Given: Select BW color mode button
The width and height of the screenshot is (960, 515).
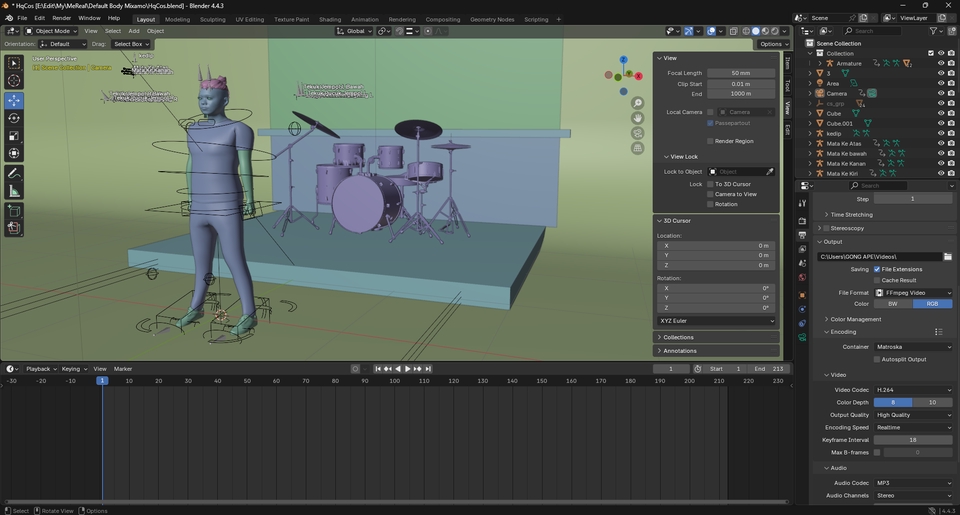Looking at the screenshot, I should click(893, 304).
